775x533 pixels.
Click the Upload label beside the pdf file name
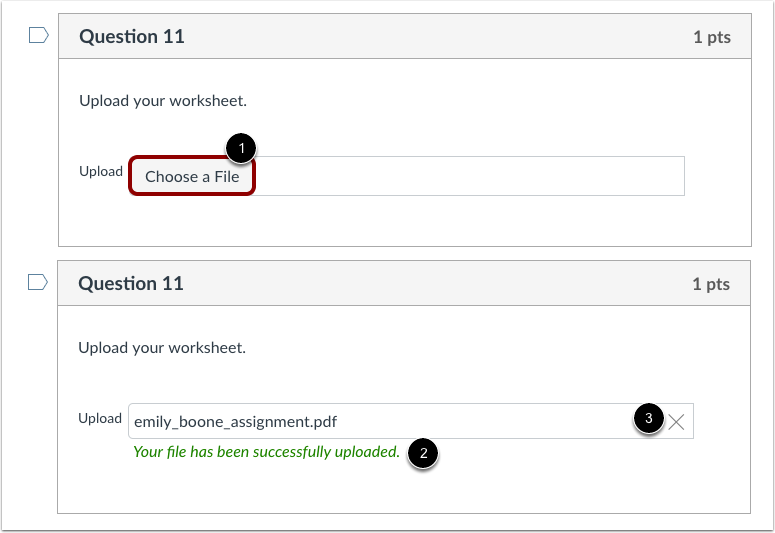(x=100, y=418)
